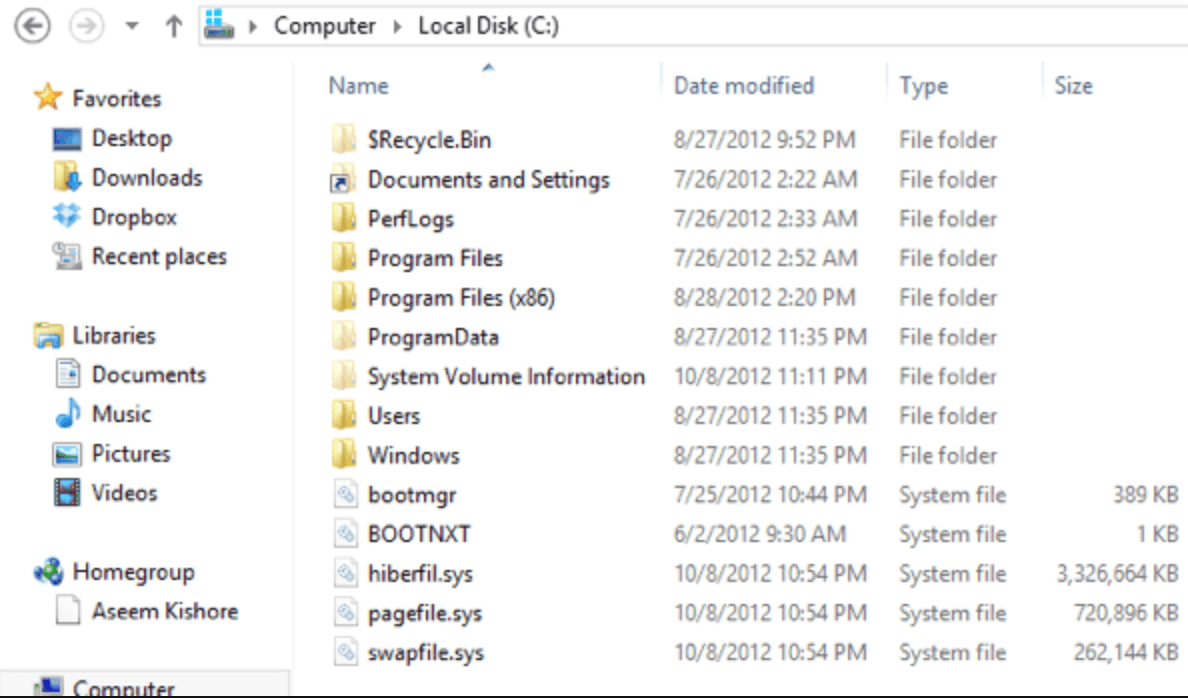
Task: Select Aseem Kishore under Homegroup
Action: (x=165, y=611)
